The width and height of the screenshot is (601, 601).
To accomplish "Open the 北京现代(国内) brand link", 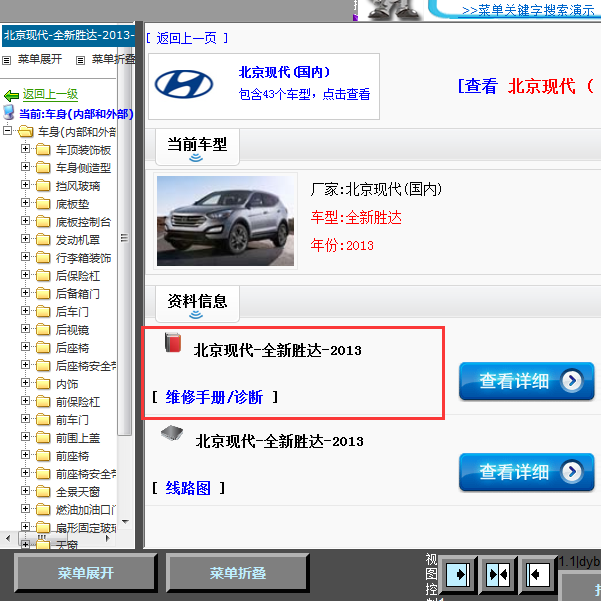I will tap(284, 72).
